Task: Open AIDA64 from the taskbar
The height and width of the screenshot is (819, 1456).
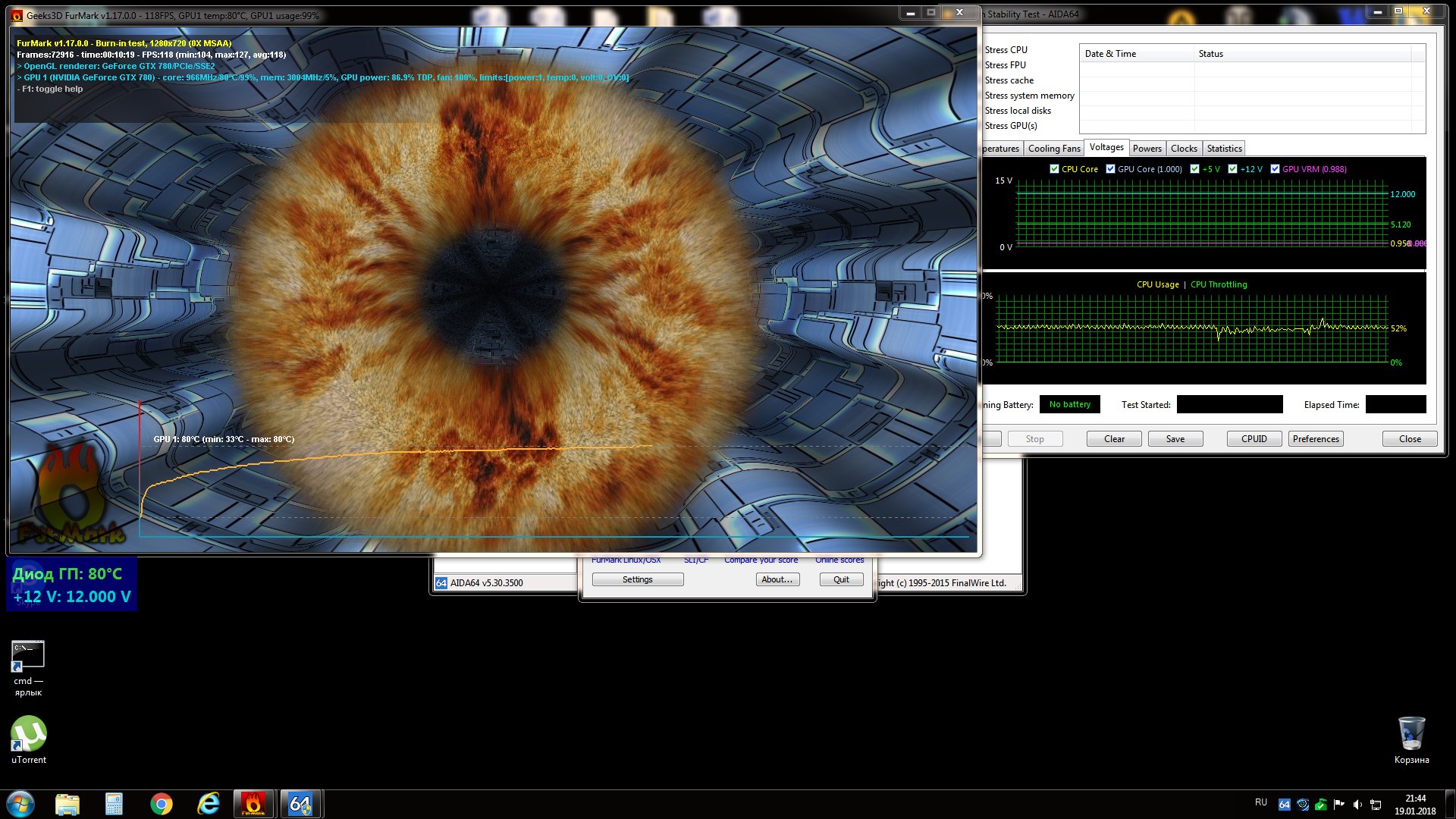Action: coord(300,804)
